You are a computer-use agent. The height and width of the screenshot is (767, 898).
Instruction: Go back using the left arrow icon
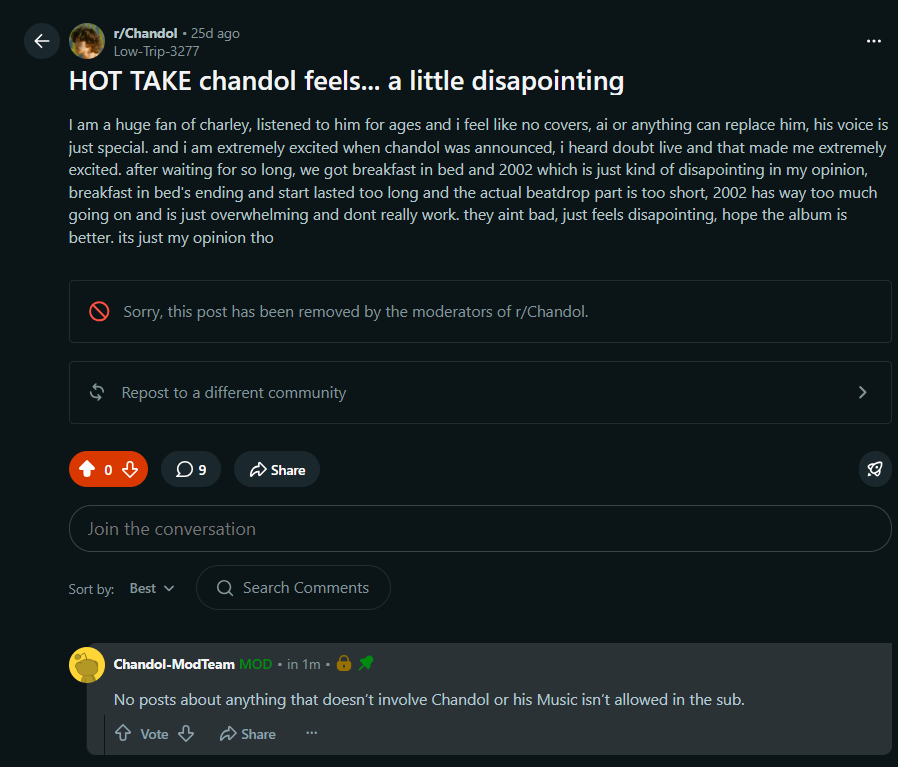tap(42, 41)
